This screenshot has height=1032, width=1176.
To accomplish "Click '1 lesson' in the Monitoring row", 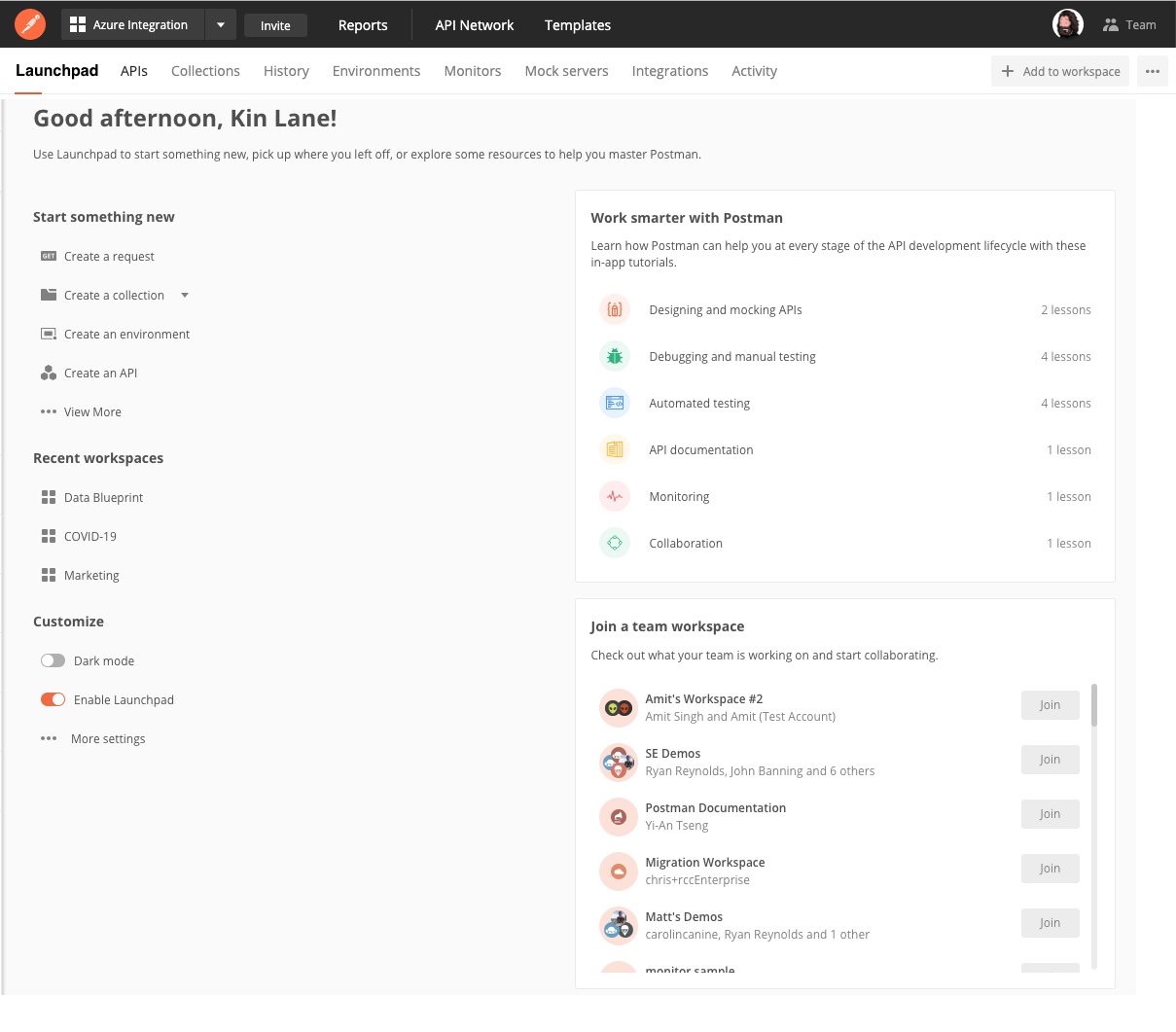I will [x=1069, y=496].
